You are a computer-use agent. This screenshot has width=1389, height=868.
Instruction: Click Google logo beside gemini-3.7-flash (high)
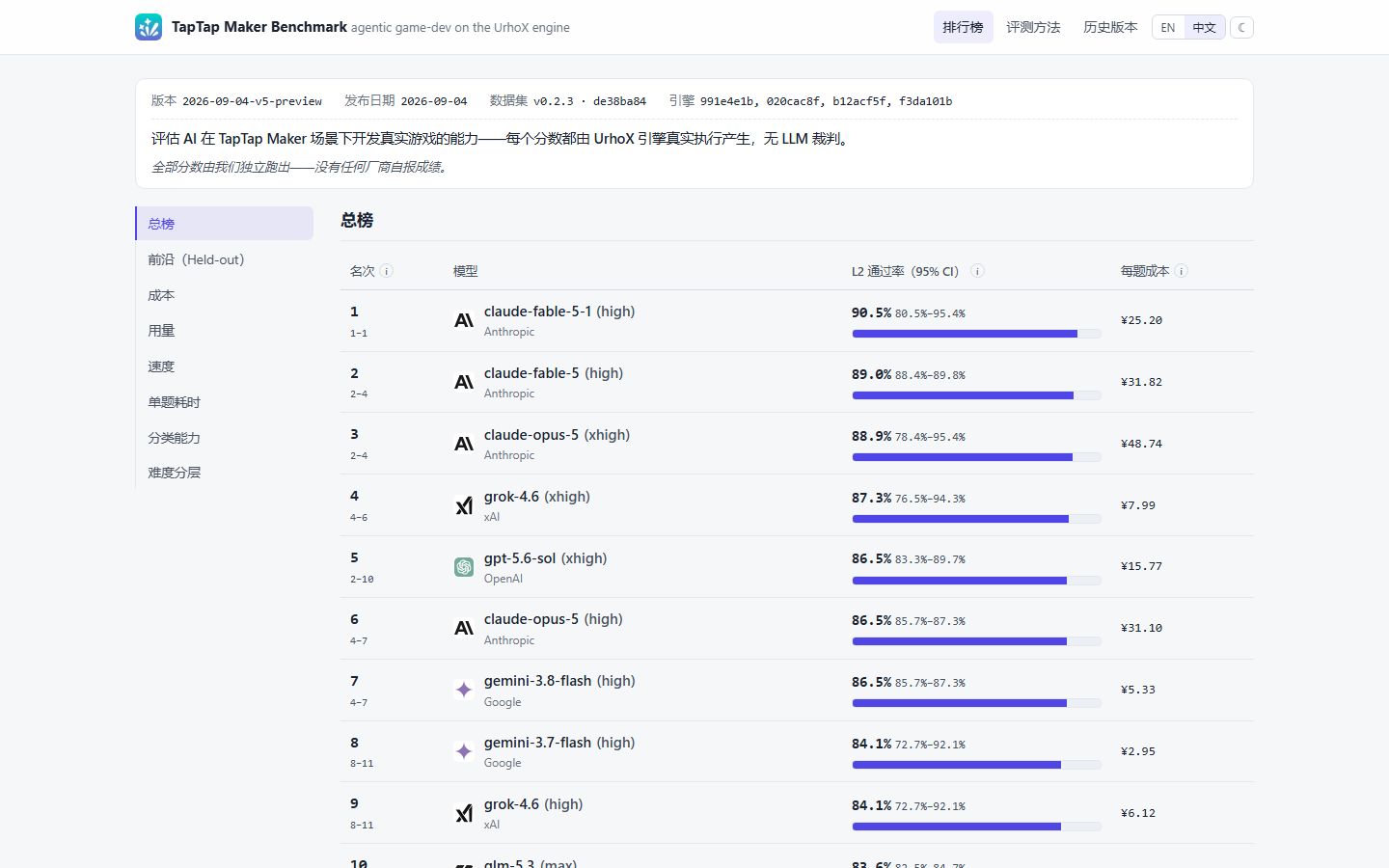point(464,751)
